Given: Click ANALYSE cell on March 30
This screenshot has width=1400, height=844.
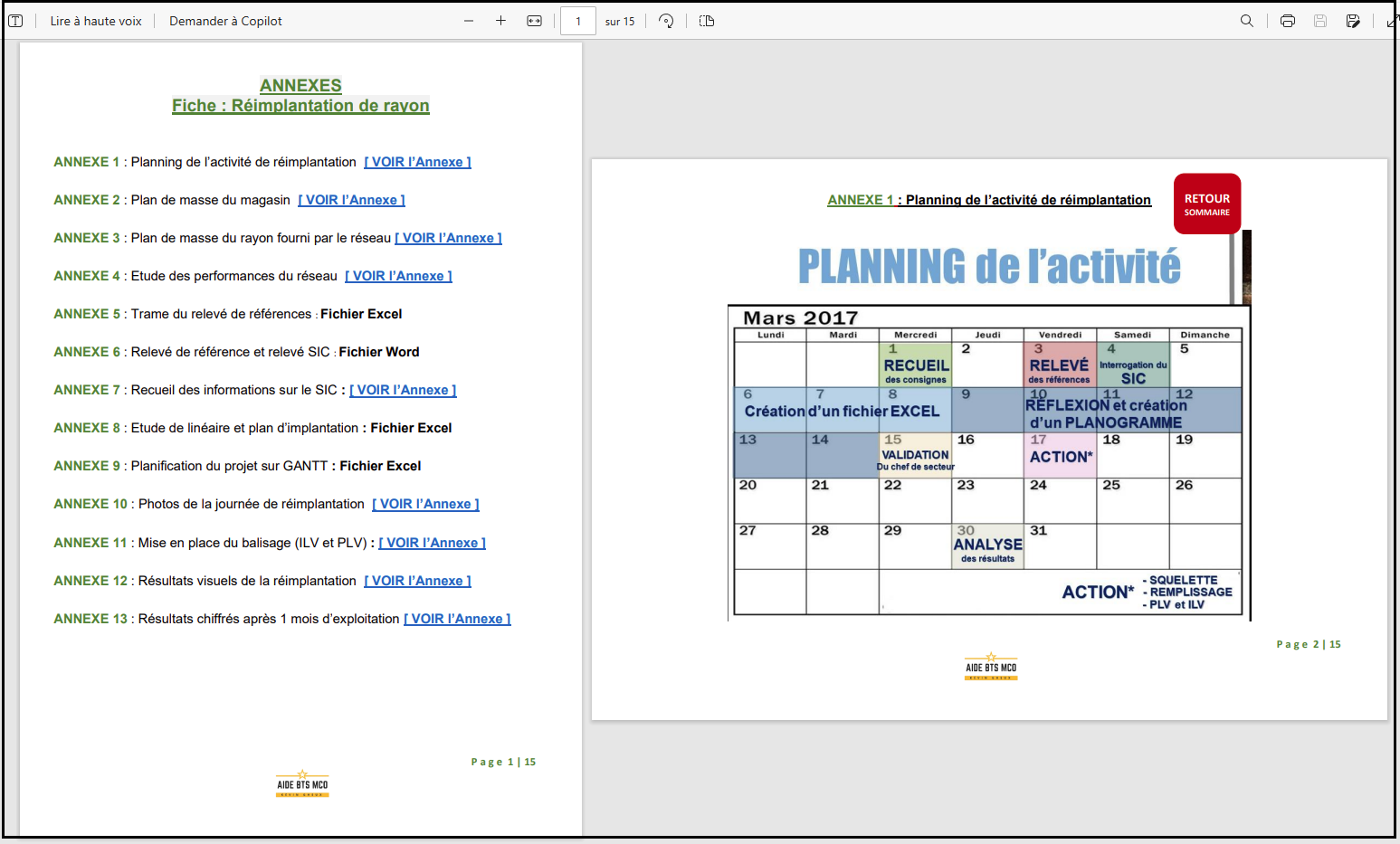Looking at the screenshot, I should 987,545.
